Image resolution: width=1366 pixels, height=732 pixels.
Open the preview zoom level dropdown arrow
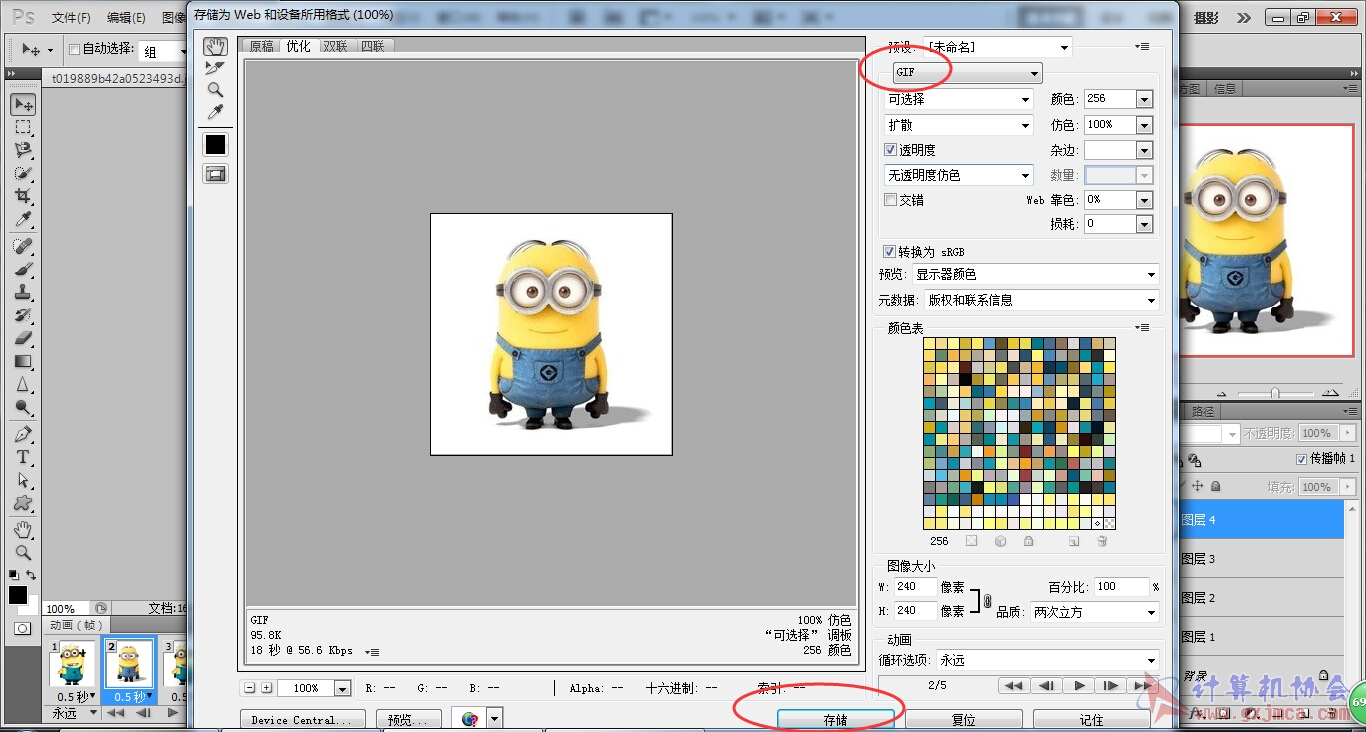point(342,688)
